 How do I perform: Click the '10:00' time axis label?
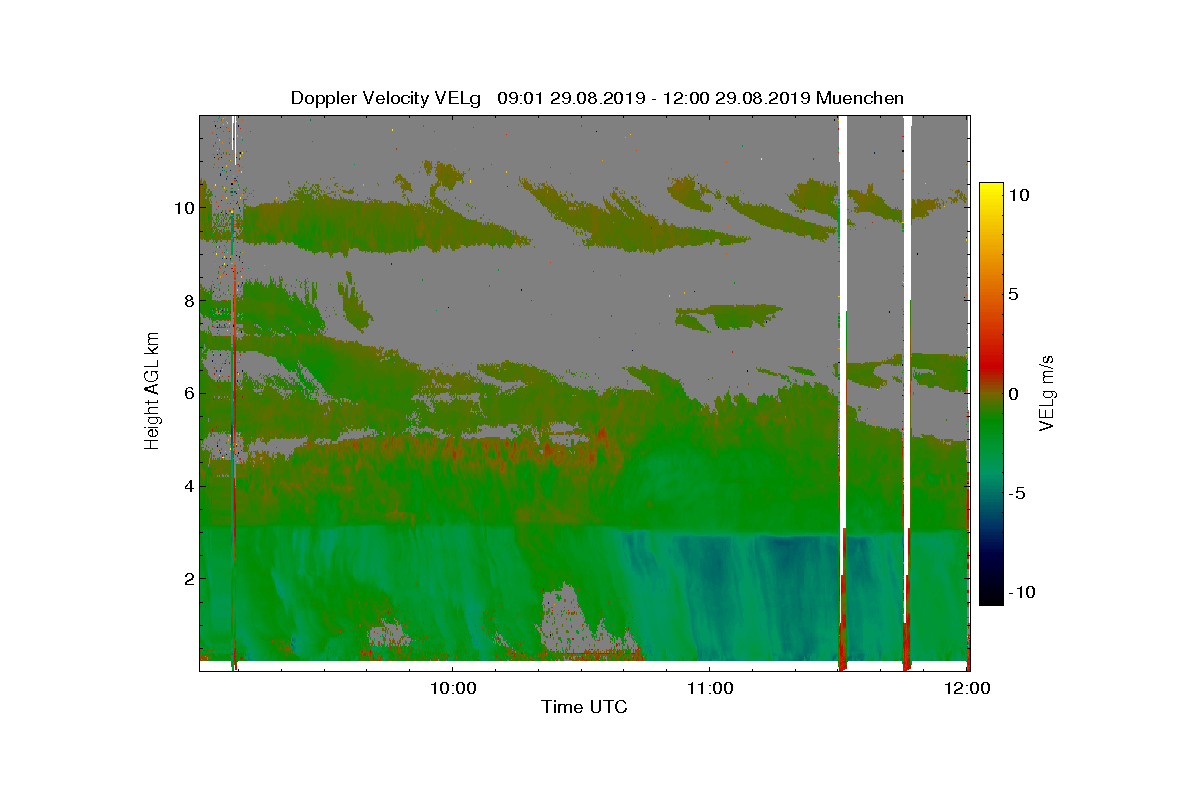(453, 689)
